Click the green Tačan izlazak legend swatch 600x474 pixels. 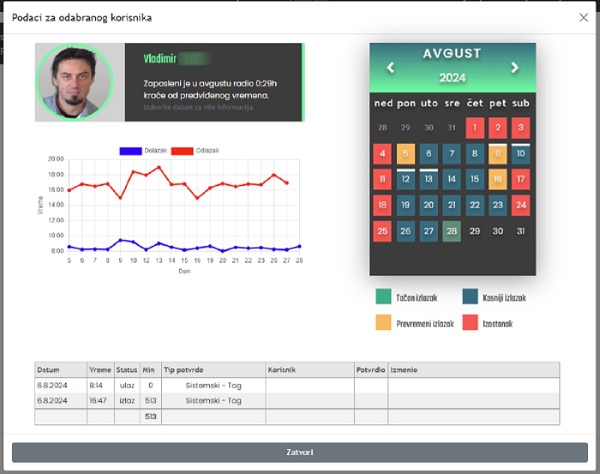click(383, 297)
